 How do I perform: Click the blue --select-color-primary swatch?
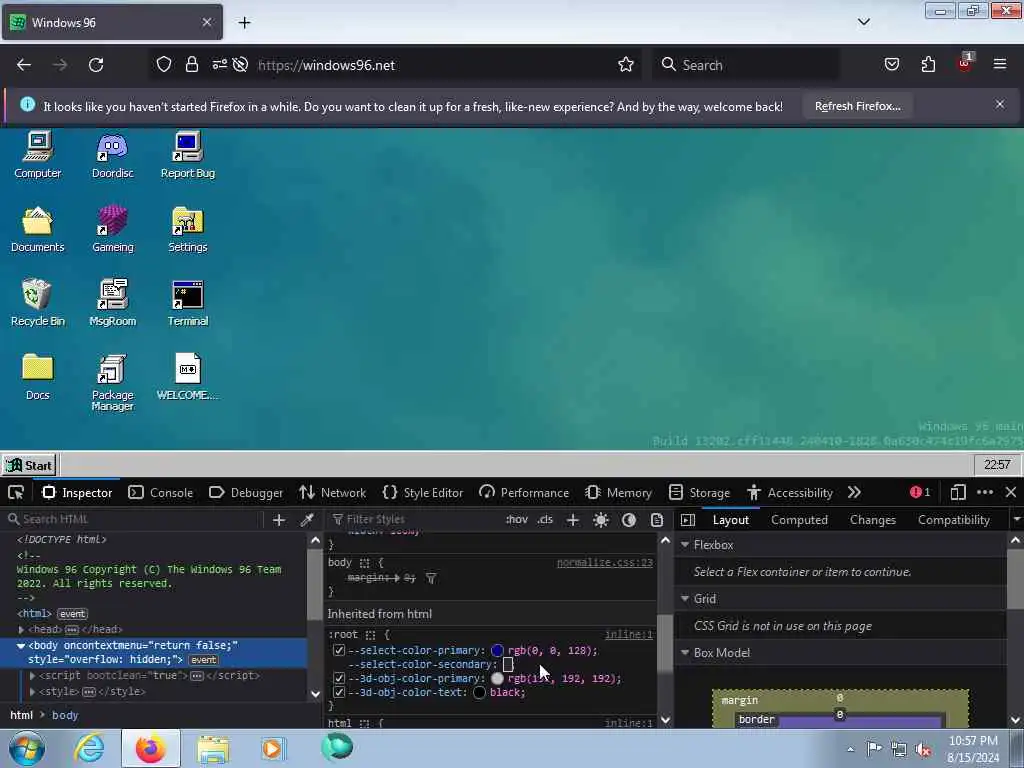tap(497, 650)
